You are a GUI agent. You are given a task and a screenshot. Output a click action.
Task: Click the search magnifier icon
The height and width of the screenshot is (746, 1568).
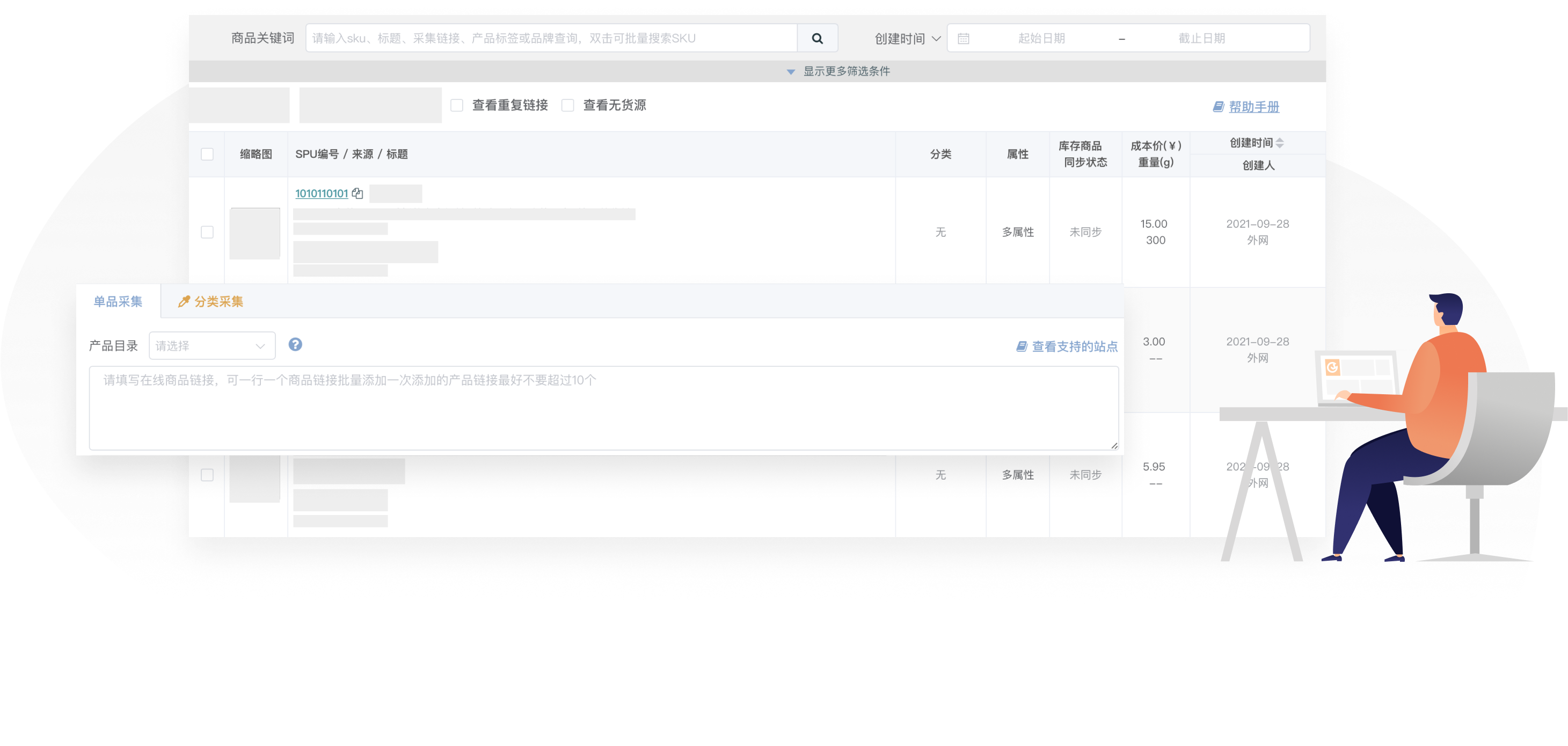(817, 38)
